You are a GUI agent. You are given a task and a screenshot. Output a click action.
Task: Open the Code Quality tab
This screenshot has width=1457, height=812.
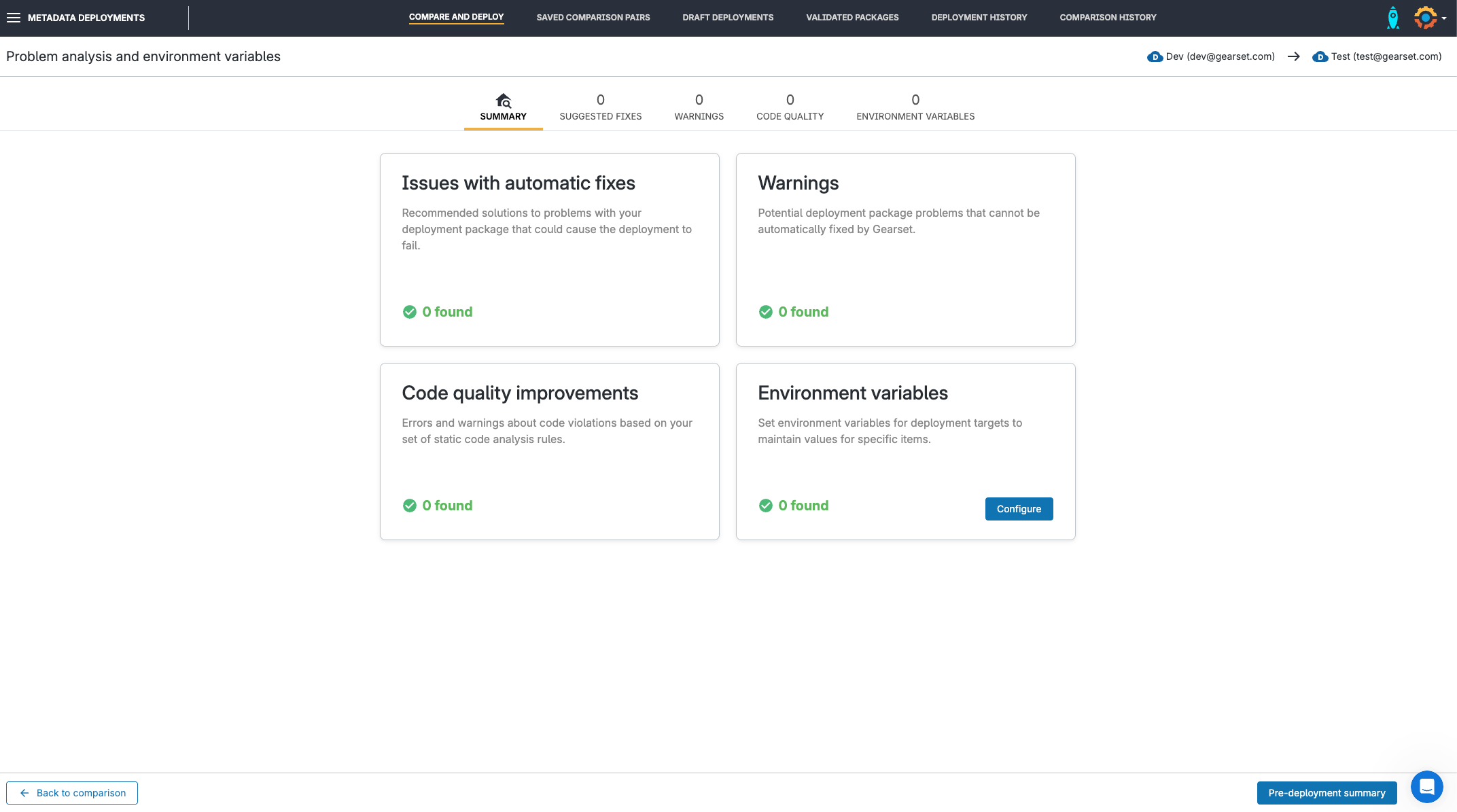790,107
